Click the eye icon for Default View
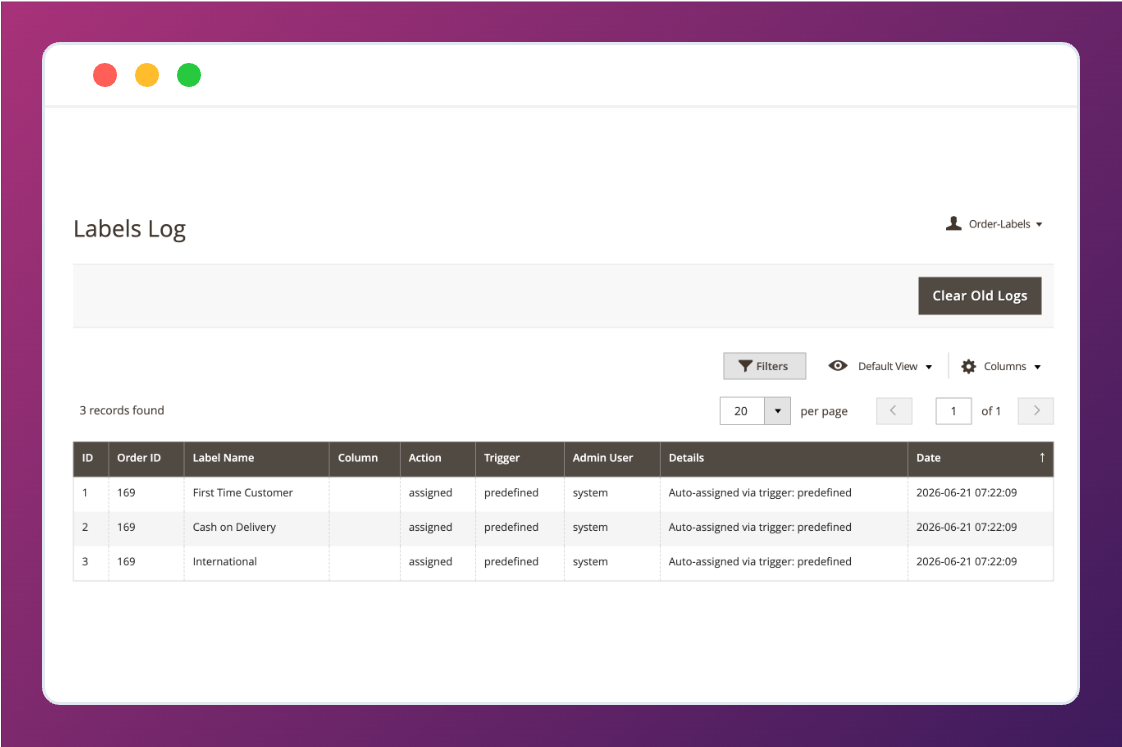 837,366
